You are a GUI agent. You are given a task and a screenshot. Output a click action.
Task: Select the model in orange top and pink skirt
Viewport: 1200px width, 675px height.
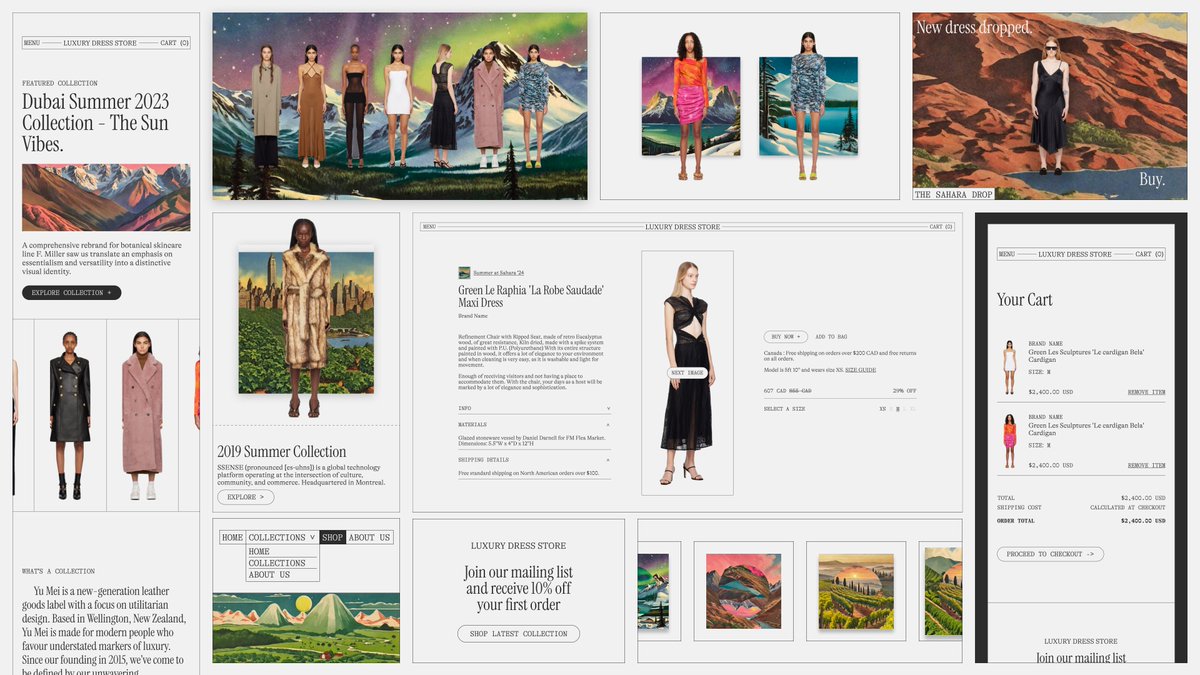pos(690,106)
